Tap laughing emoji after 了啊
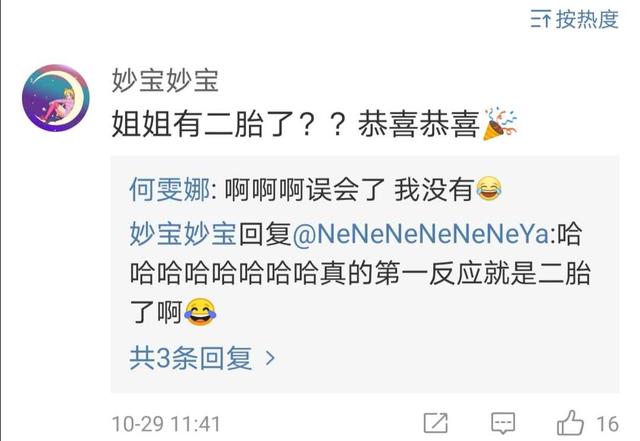The height and width of the screenshot is (441, 640). (200, 312)
